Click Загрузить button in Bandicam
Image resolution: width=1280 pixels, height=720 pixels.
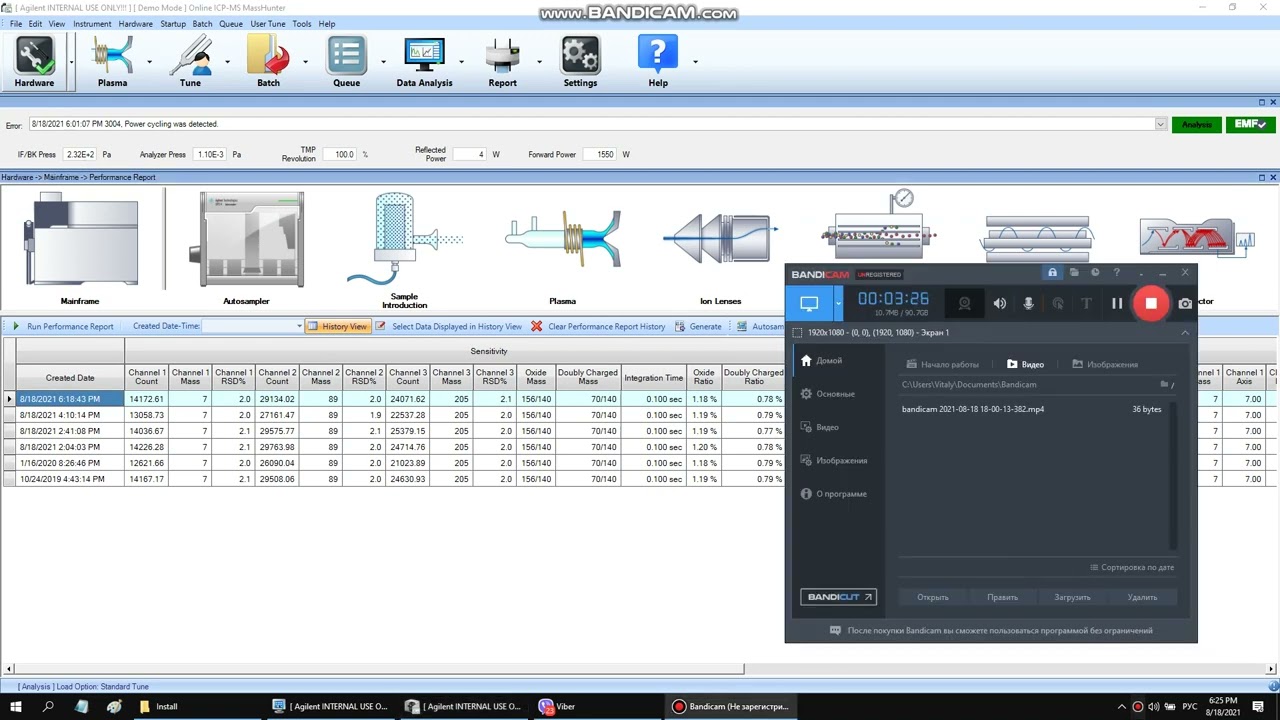pos(1072,597)
